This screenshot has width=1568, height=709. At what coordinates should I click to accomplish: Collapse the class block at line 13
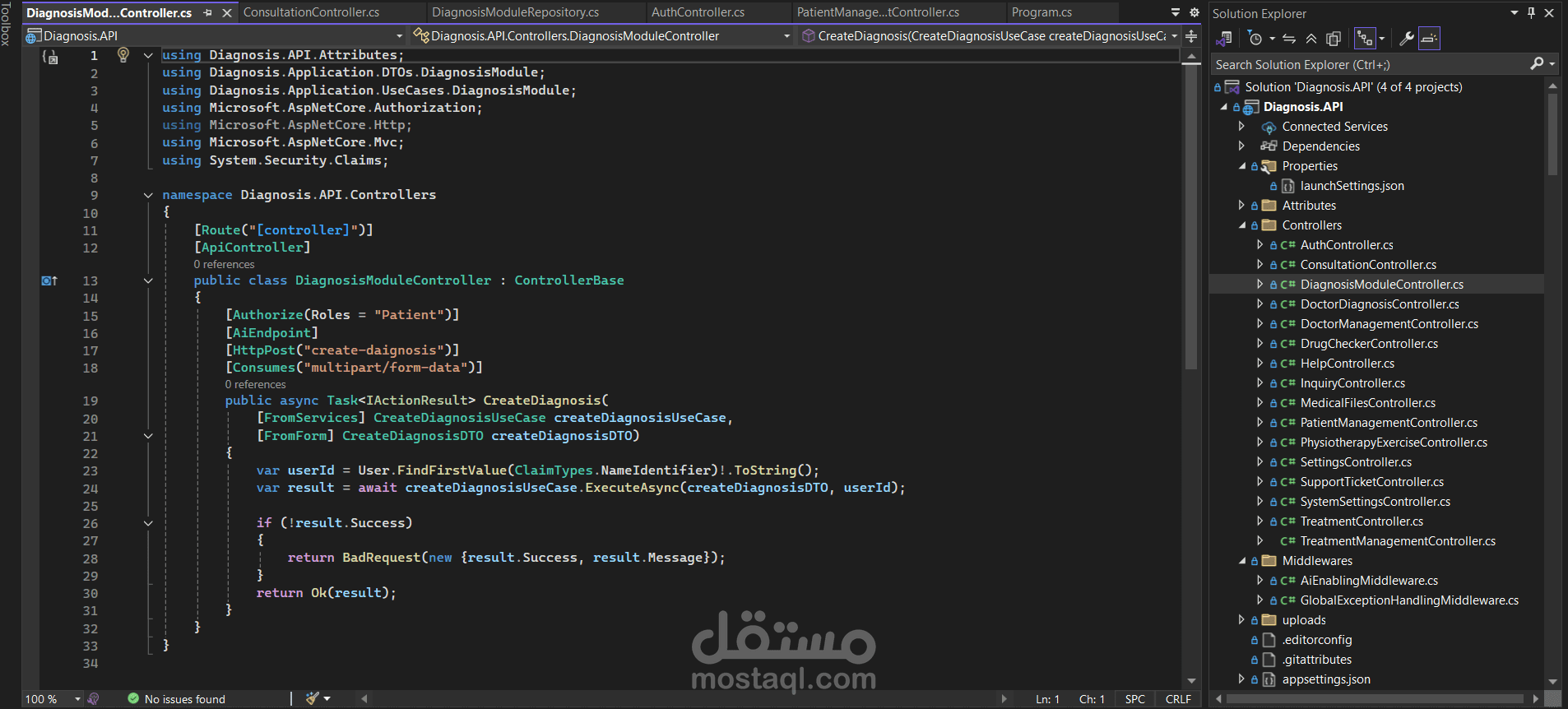(148, 280)
